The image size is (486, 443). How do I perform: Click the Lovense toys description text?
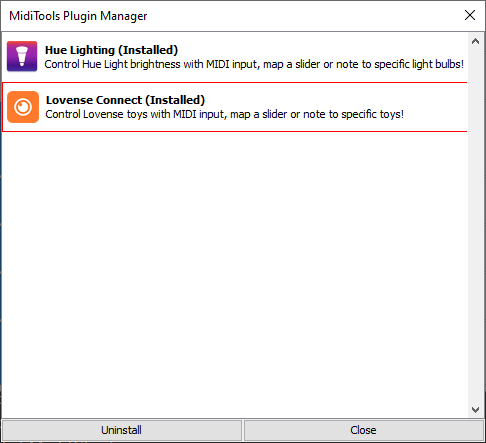click(225, 114)
